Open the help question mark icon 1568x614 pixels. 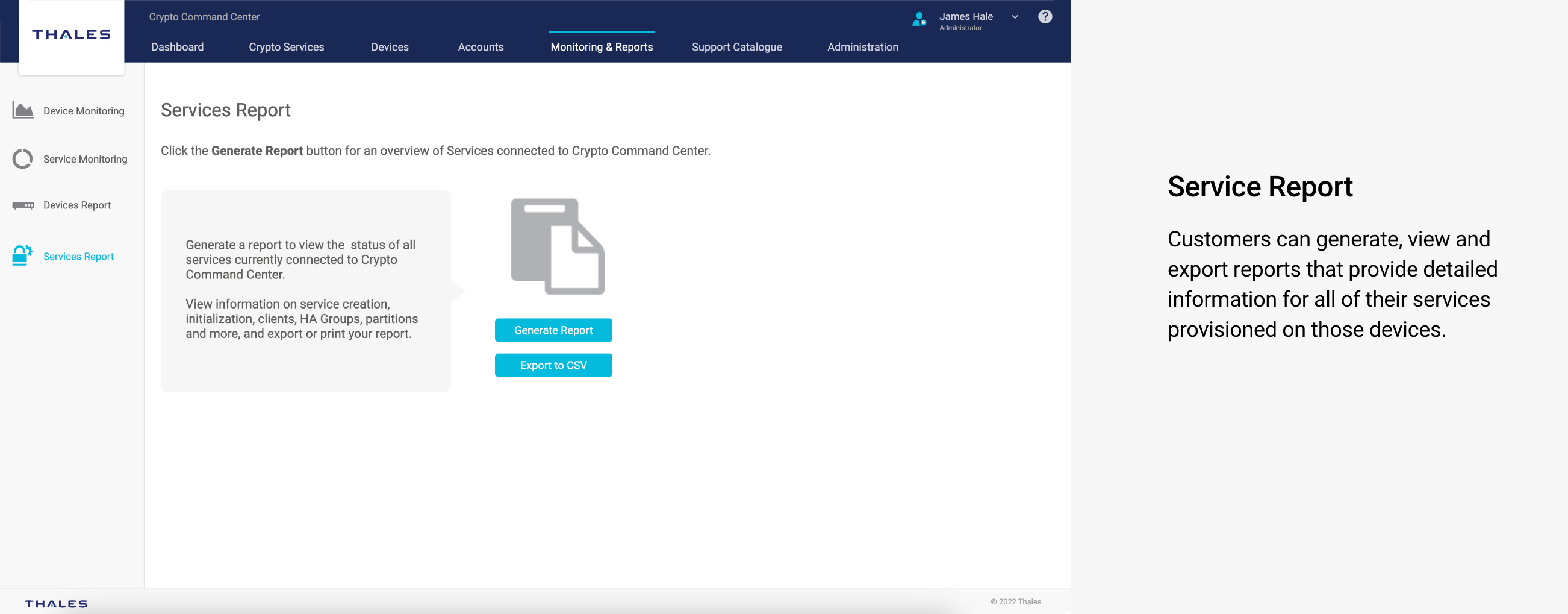[1045, 17]
